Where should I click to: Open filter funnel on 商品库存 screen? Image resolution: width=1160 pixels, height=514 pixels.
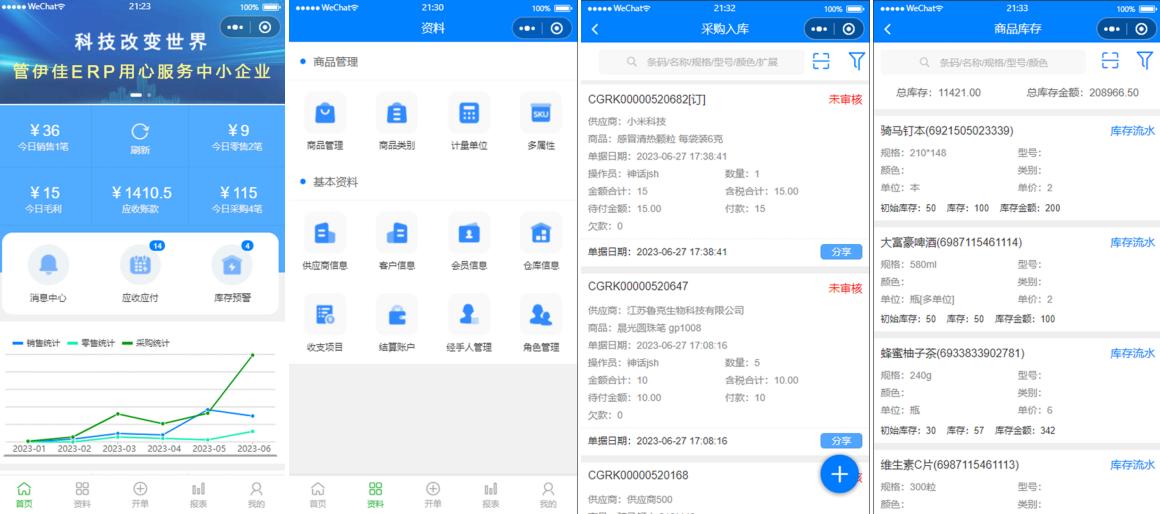(1144, 62)
